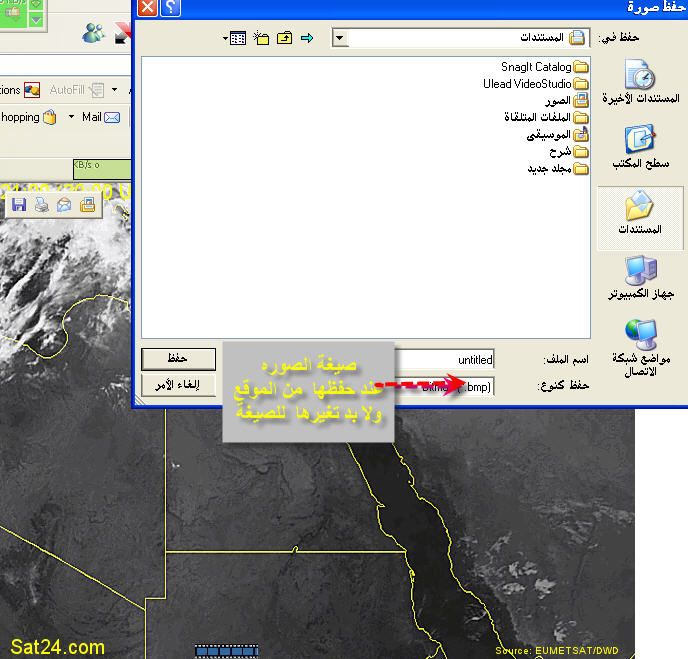
Task: Click the Shopping button in browser toolbar
Action: pyautogui.click(x=29, y=117)
